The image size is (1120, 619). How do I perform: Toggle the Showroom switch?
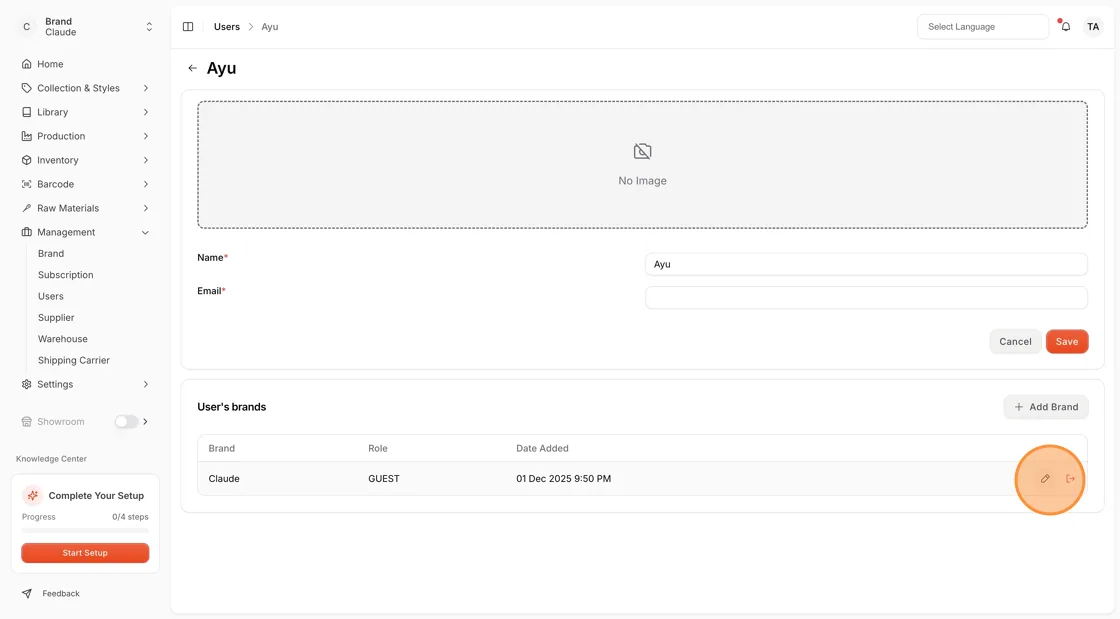(126, 422)
